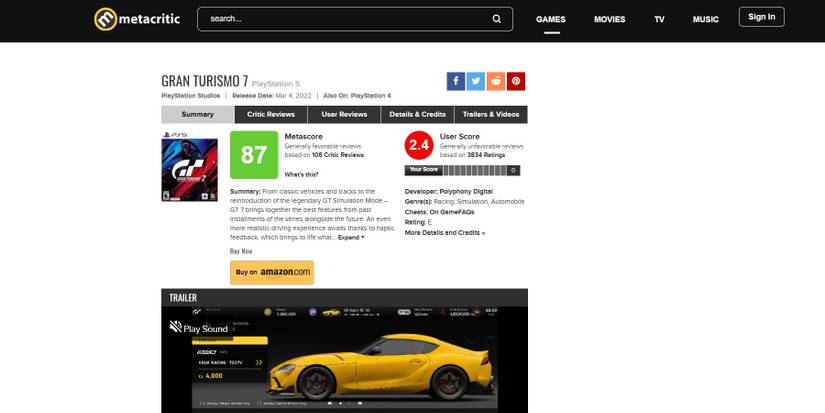
Task: Click the Metascore heading
Action: pyautogui.click(x=304, y=136)
